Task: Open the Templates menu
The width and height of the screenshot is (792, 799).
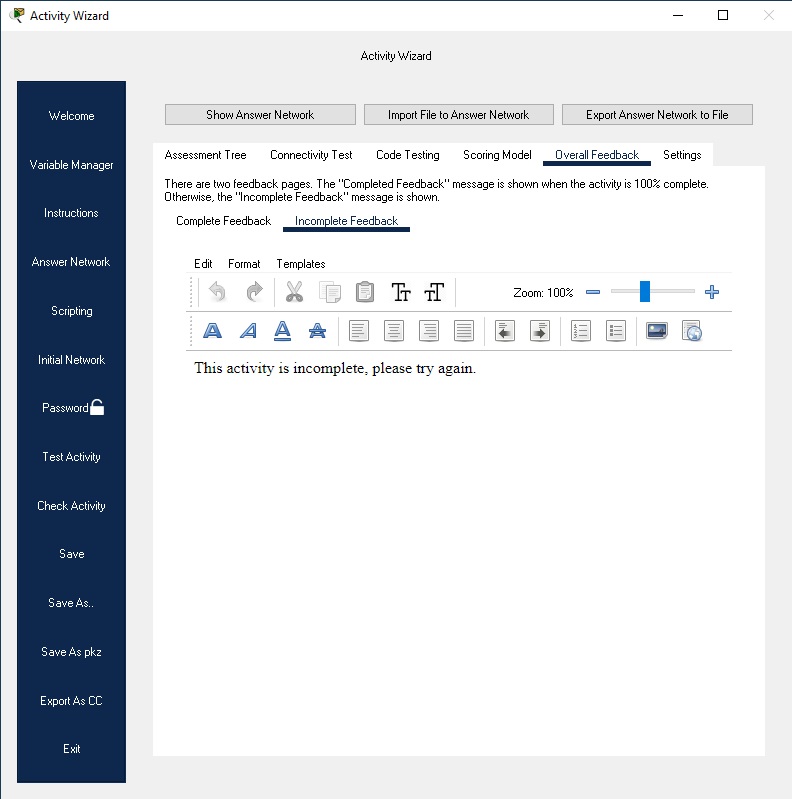Action: (301, 264)
